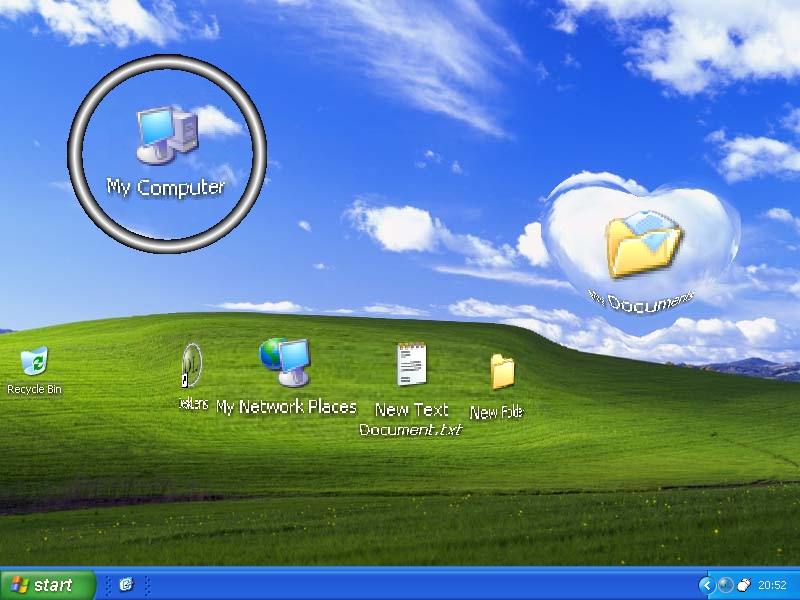This screenshot has width=800, height=600.
Task: Open the Start menu
Action: click(48, 585)
